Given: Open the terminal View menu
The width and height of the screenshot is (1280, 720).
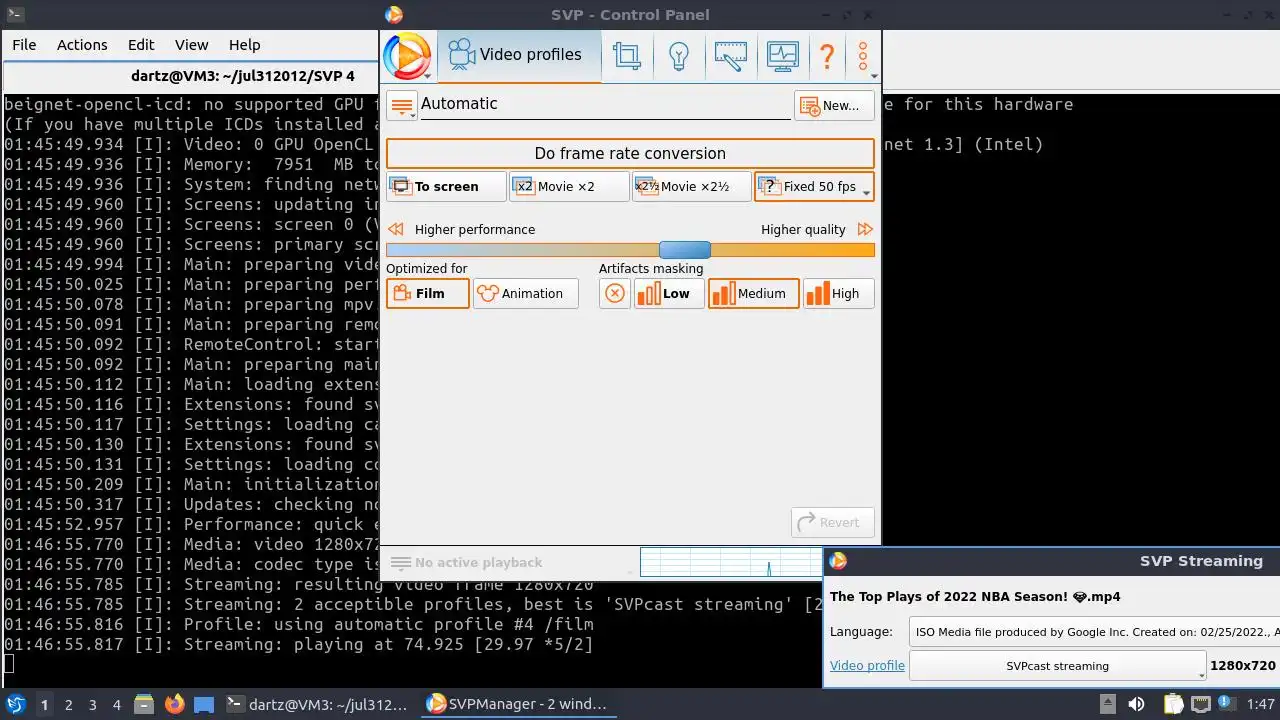Looking at the screenshot, I should [x=192, y=45].
